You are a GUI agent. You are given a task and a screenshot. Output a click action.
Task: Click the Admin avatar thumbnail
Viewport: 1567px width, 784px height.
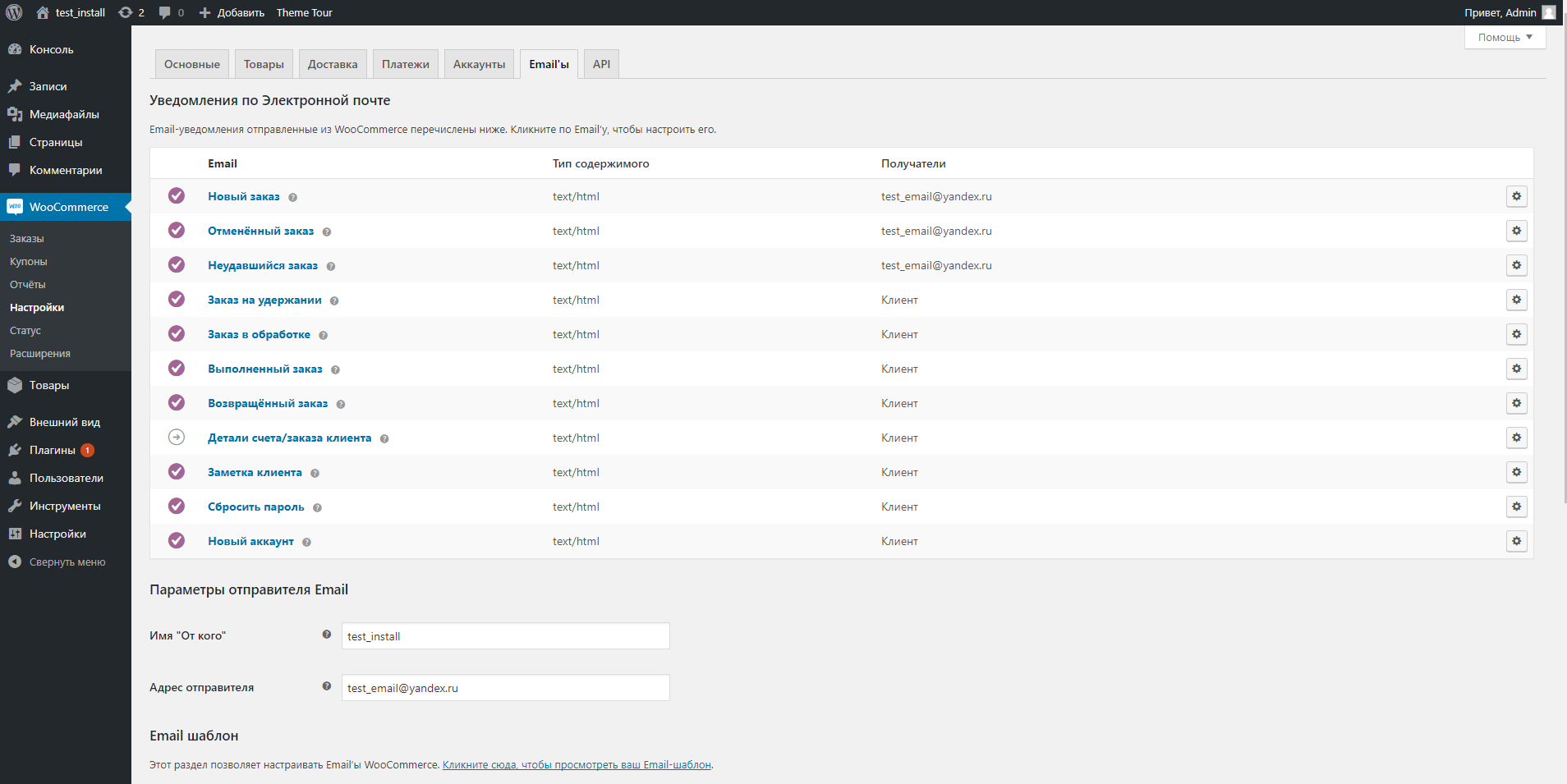pos(1549,12)
